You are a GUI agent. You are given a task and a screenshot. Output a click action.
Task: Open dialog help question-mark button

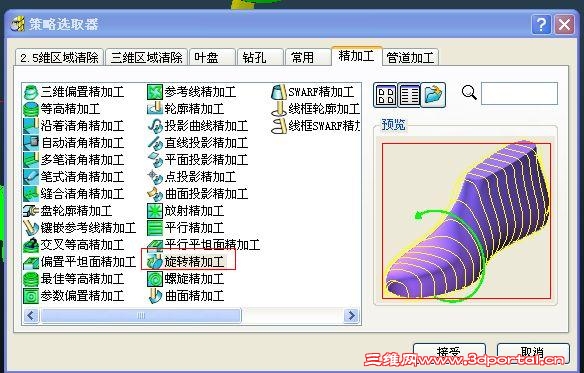541,25
